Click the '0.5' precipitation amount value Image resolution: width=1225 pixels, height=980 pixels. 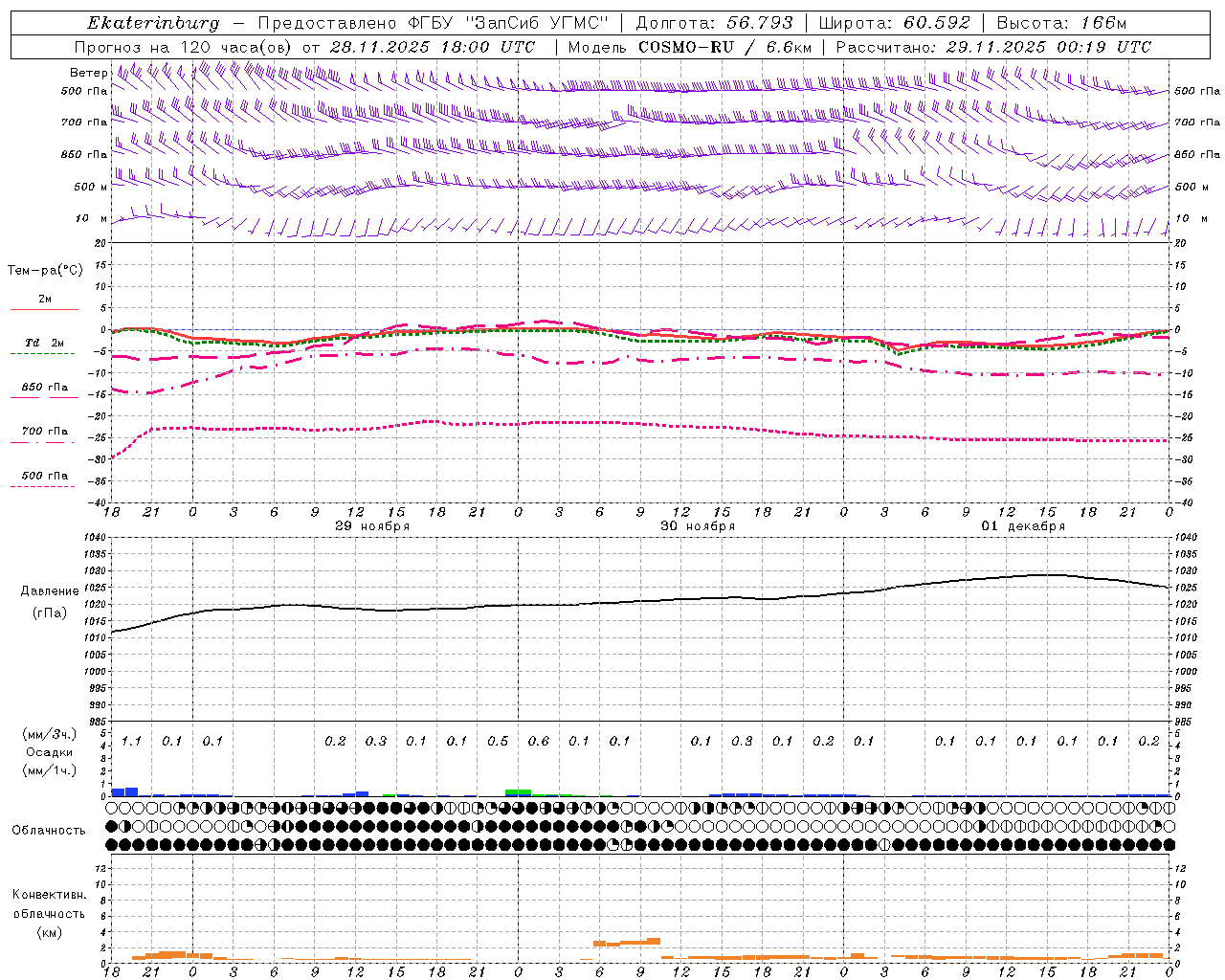[498, 742]
